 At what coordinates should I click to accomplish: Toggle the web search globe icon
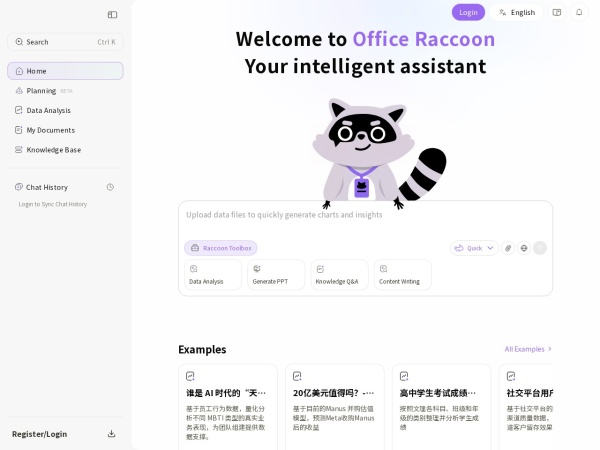point(524,248)
